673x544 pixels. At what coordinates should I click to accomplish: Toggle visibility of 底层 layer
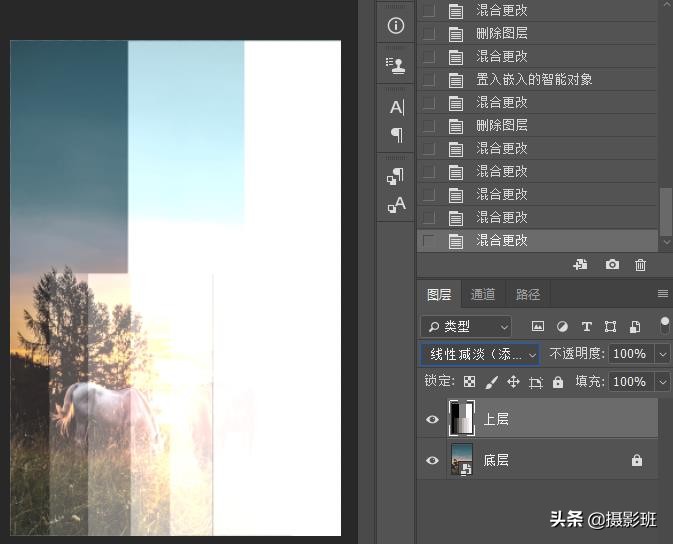(432, 460)
